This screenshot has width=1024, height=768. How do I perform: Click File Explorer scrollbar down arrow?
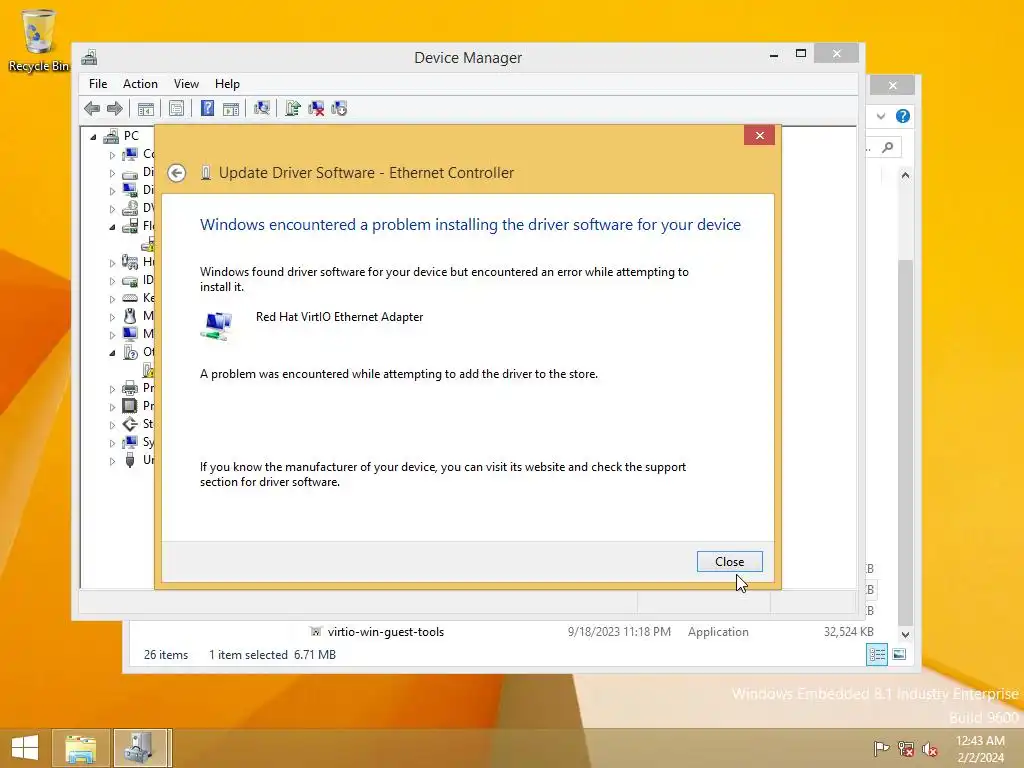click(x=905, y=634)
